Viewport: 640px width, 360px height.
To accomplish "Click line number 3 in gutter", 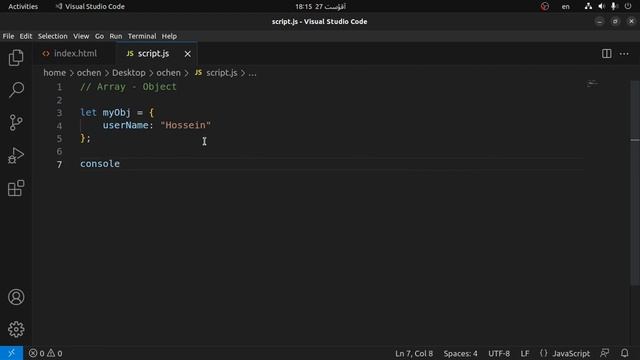I will coord(60,113).
